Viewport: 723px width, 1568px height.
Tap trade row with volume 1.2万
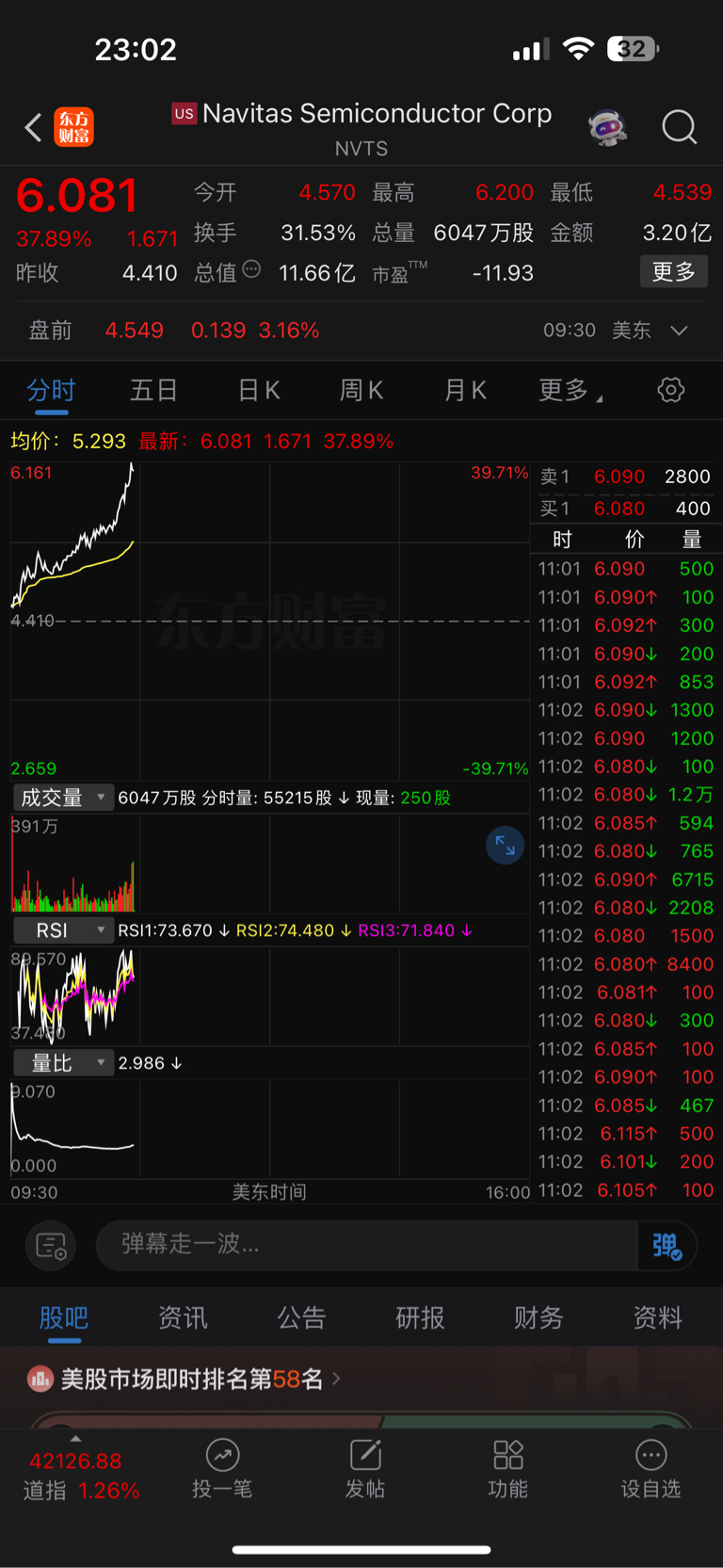626,795
